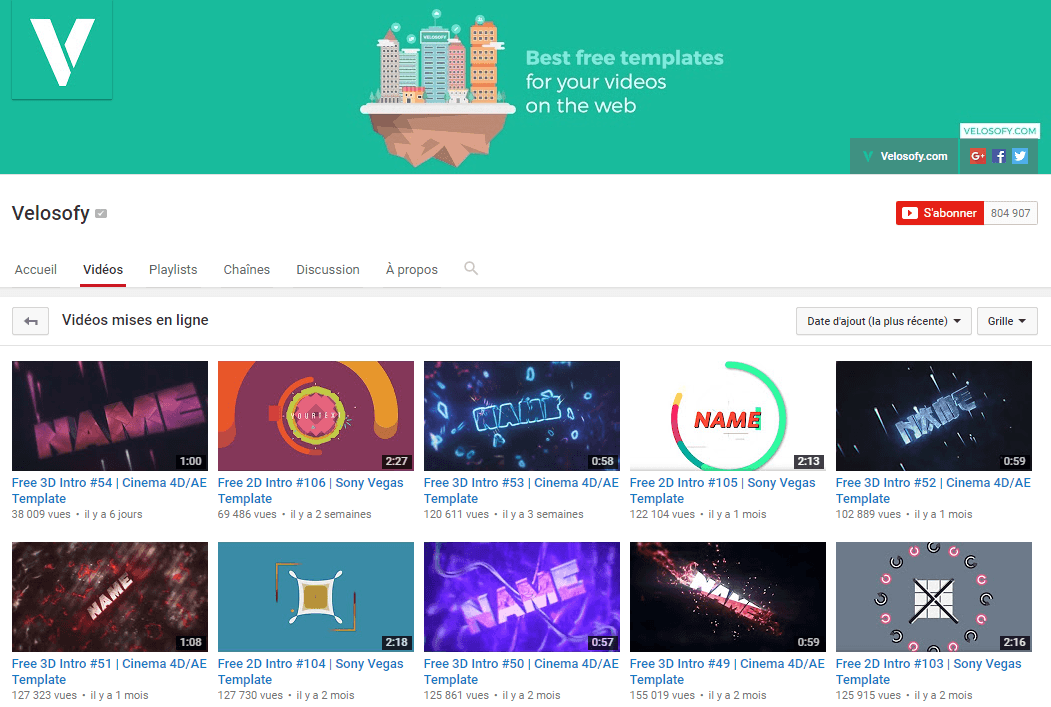Image resolution: width=1051 pixels, height=707 pixels.
Task: Click the '122 104 vues' view count
Action: tap(662, 514)
